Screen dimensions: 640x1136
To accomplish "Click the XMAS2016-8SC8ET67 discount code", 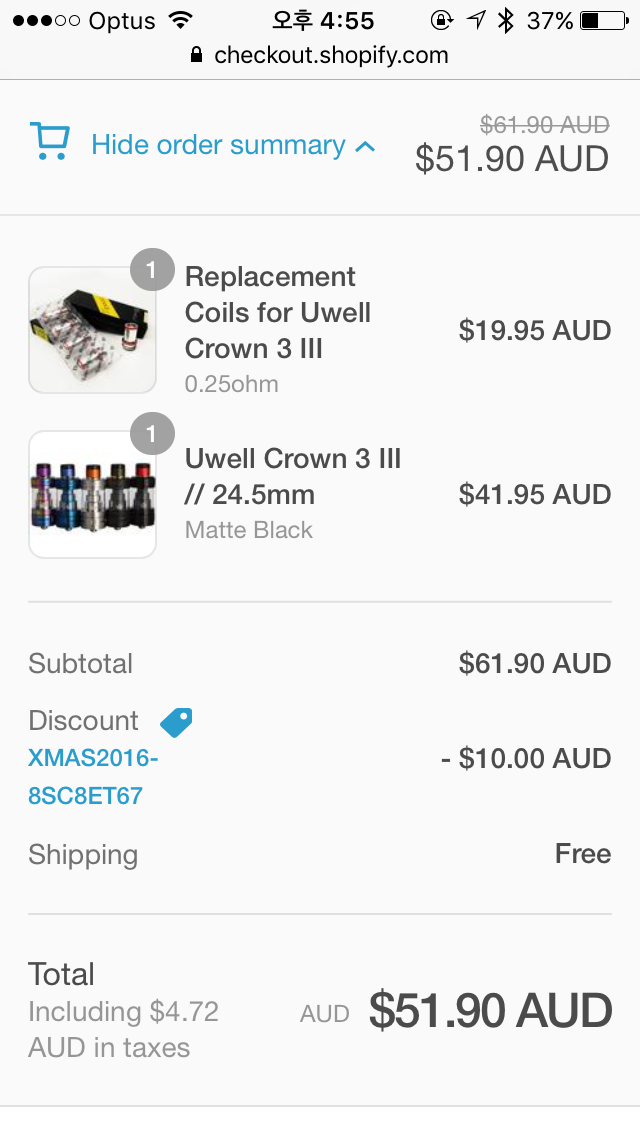I will click(93, 777).
